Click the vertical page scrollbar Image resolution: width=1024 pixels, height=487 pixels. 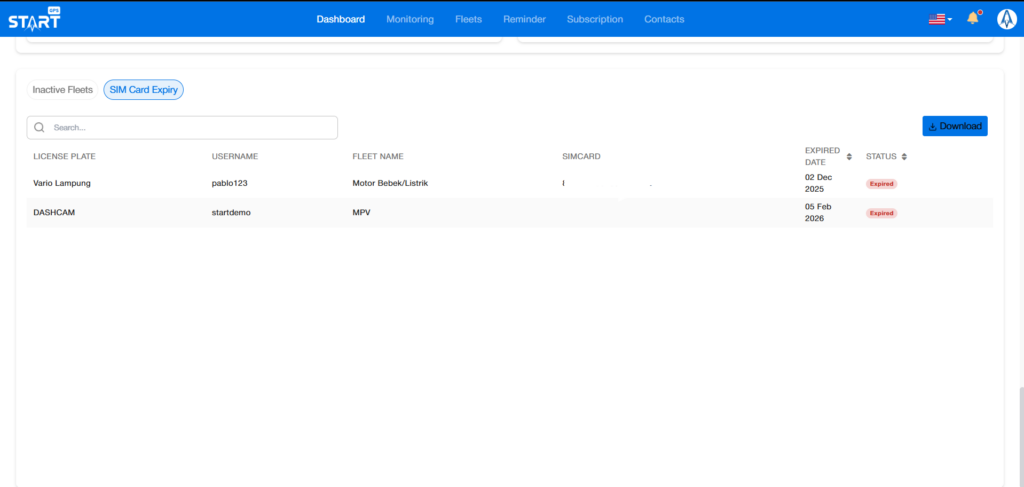tap(1020, 430)
